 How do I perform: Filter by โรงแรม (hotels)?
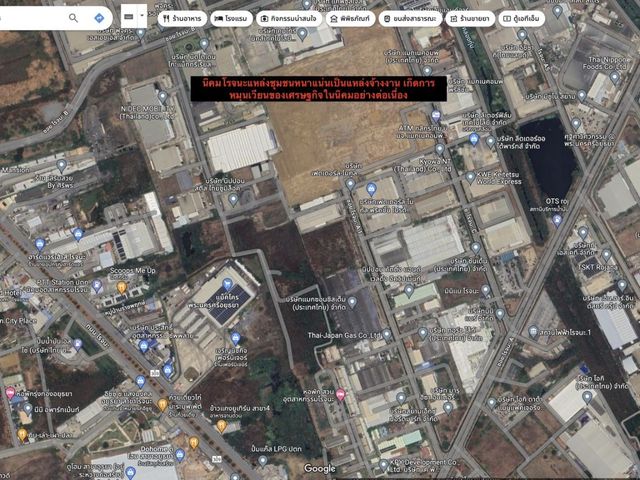(231, 19)
